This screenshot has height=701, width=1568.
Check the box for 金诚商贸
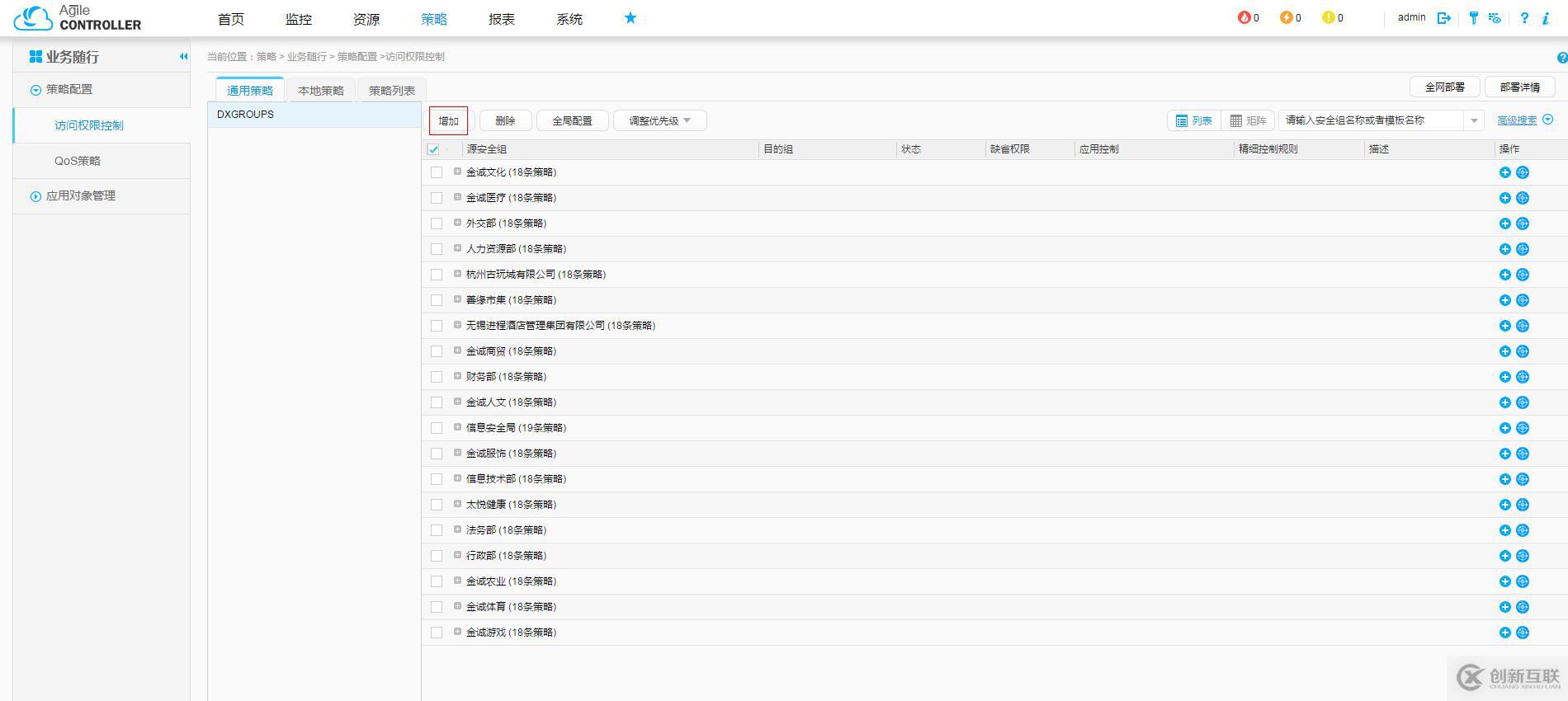437,351
